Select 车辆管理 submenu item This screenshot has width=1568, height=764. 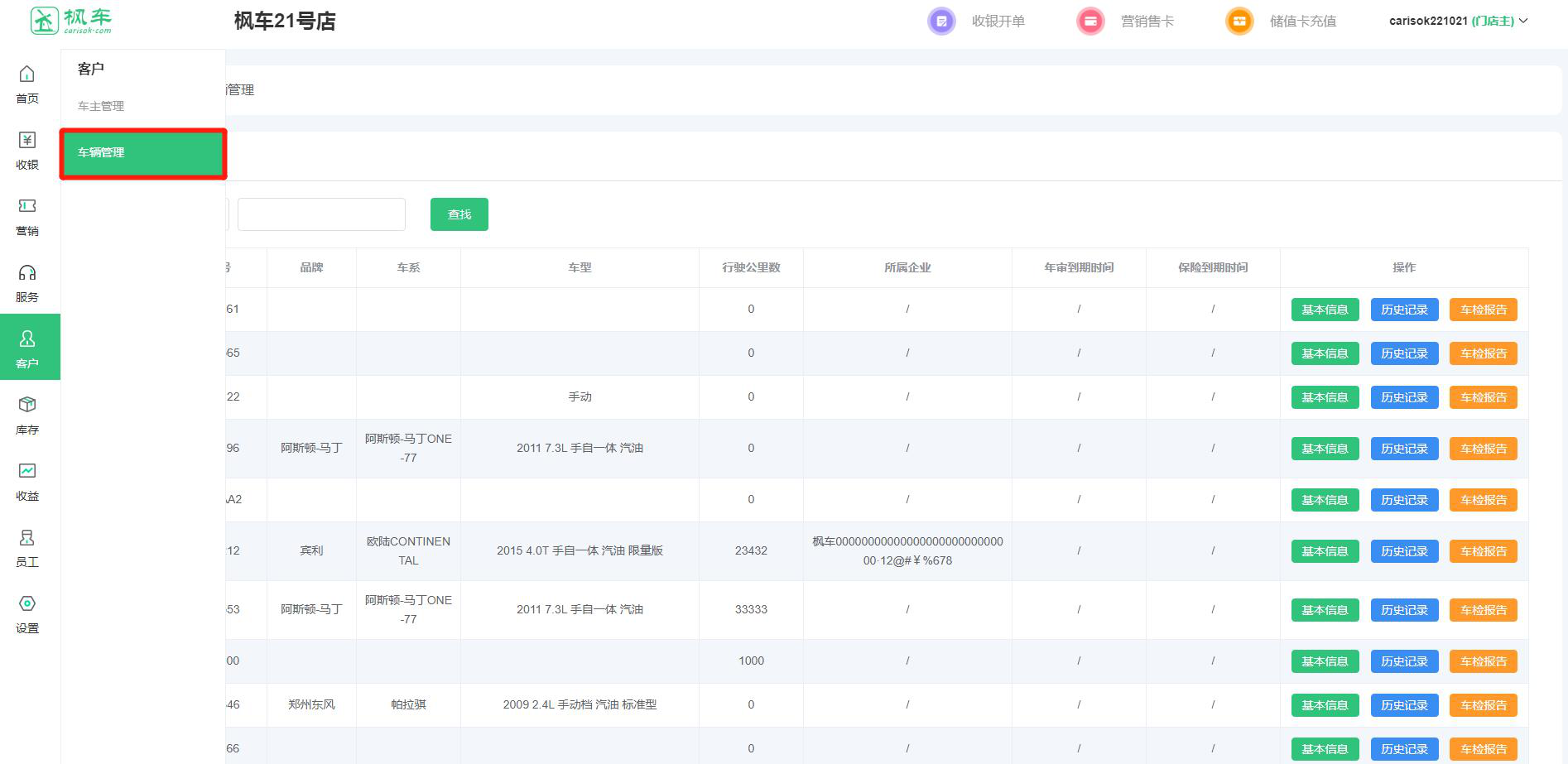(143, 153)
